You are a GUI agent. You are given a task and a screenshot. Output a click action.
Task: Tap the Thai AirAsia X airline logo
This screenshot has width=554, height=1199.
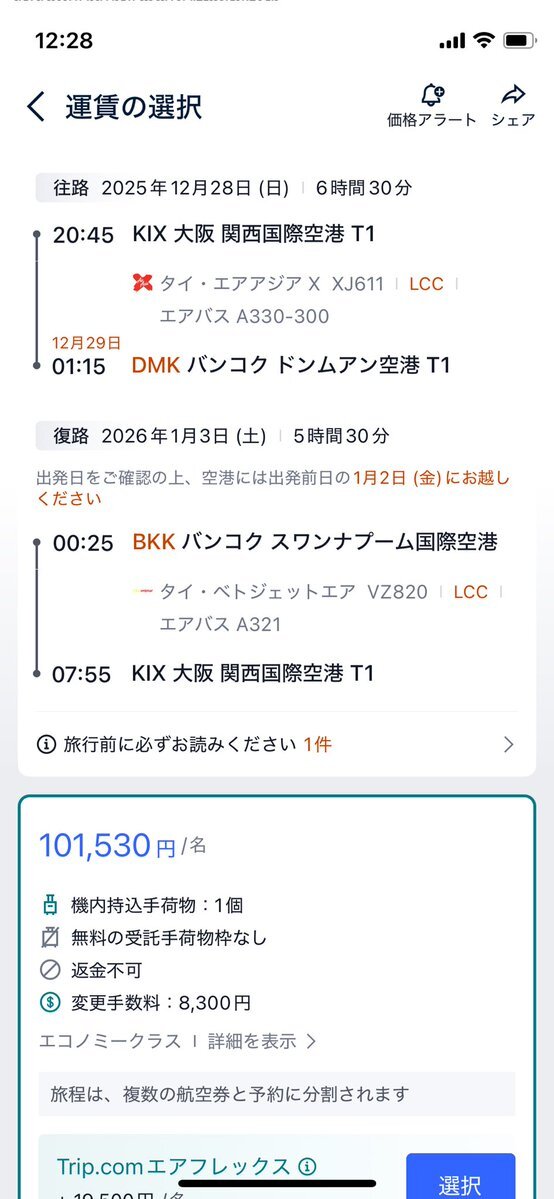pyautogui.click(x=142, y=284)
